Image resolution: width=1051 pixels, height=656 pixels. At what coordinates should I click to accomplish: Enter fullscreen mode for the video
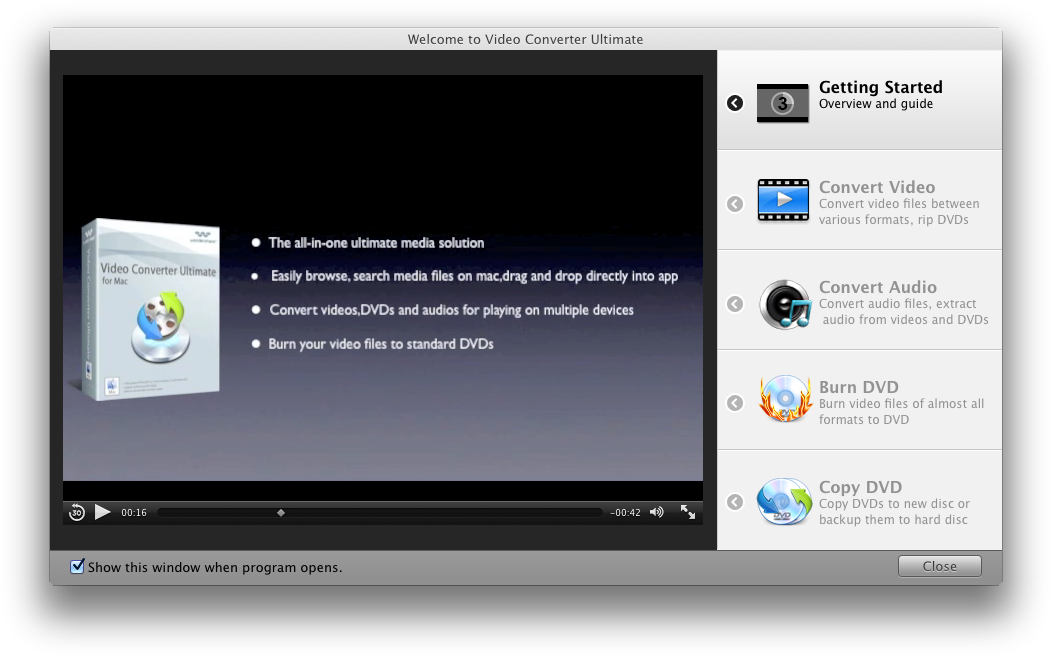[688, 512]
